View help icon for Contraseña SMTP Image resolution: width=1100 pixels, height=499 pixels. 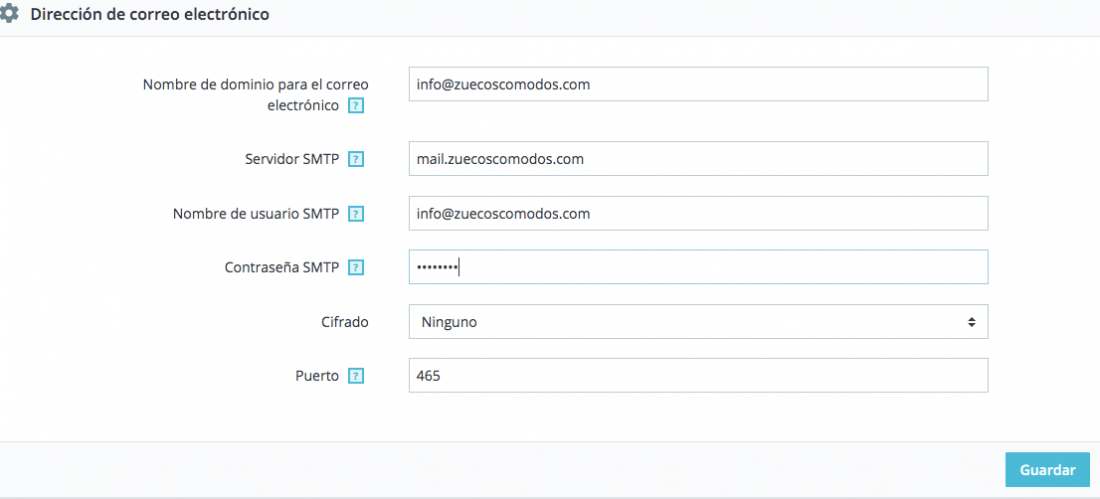356,267
